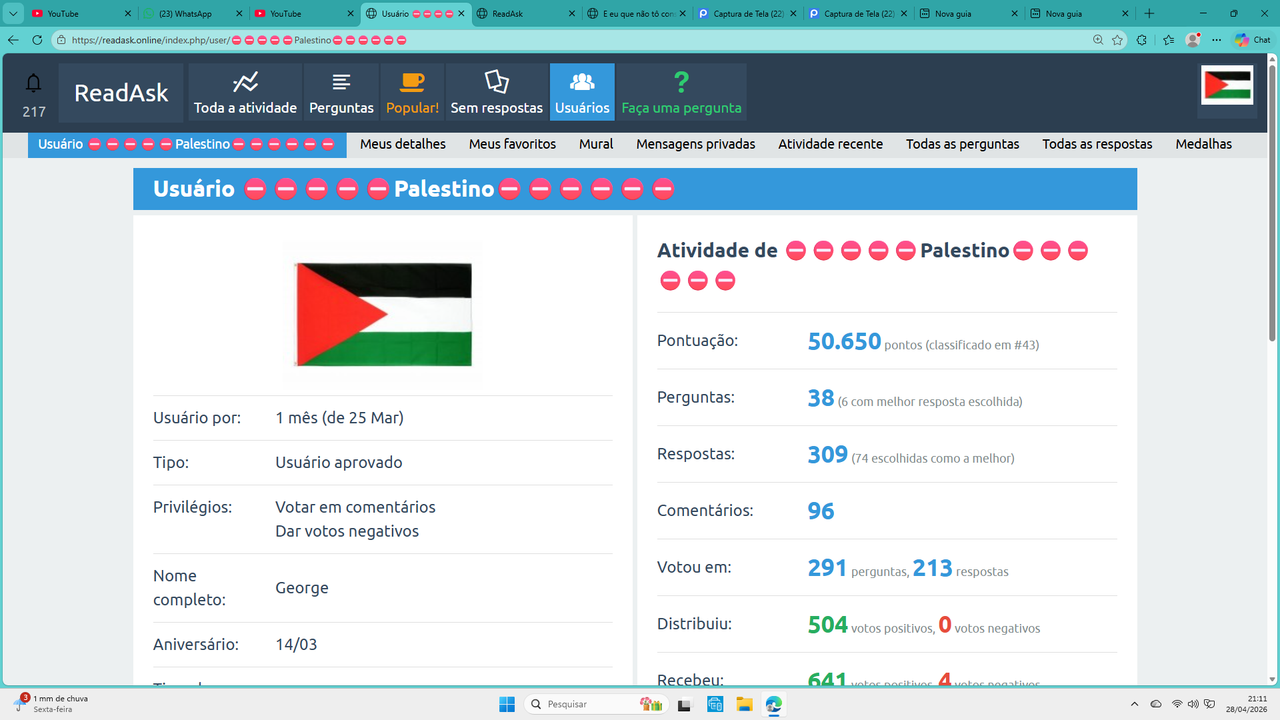Open the Meus detalhes tab
Image resolution: width=1280 pixels, height=720 pixels.
[x=403, y=144]
